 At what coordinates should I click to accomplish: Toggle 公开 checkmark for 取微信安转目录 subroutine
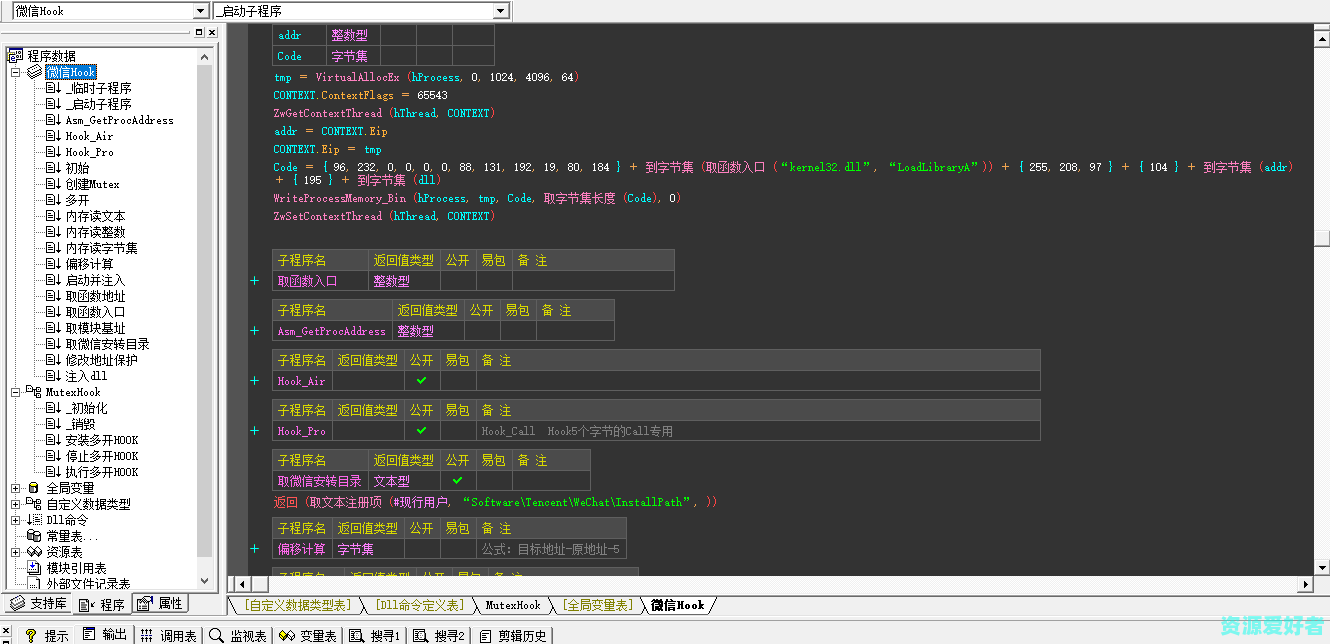pos(458,481)
